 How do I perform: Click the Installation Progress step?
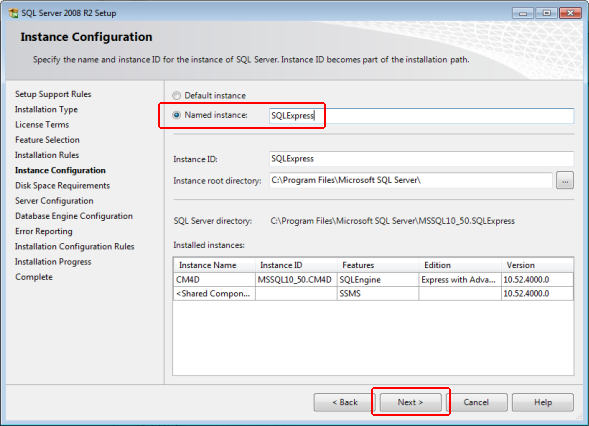point(53,261)
